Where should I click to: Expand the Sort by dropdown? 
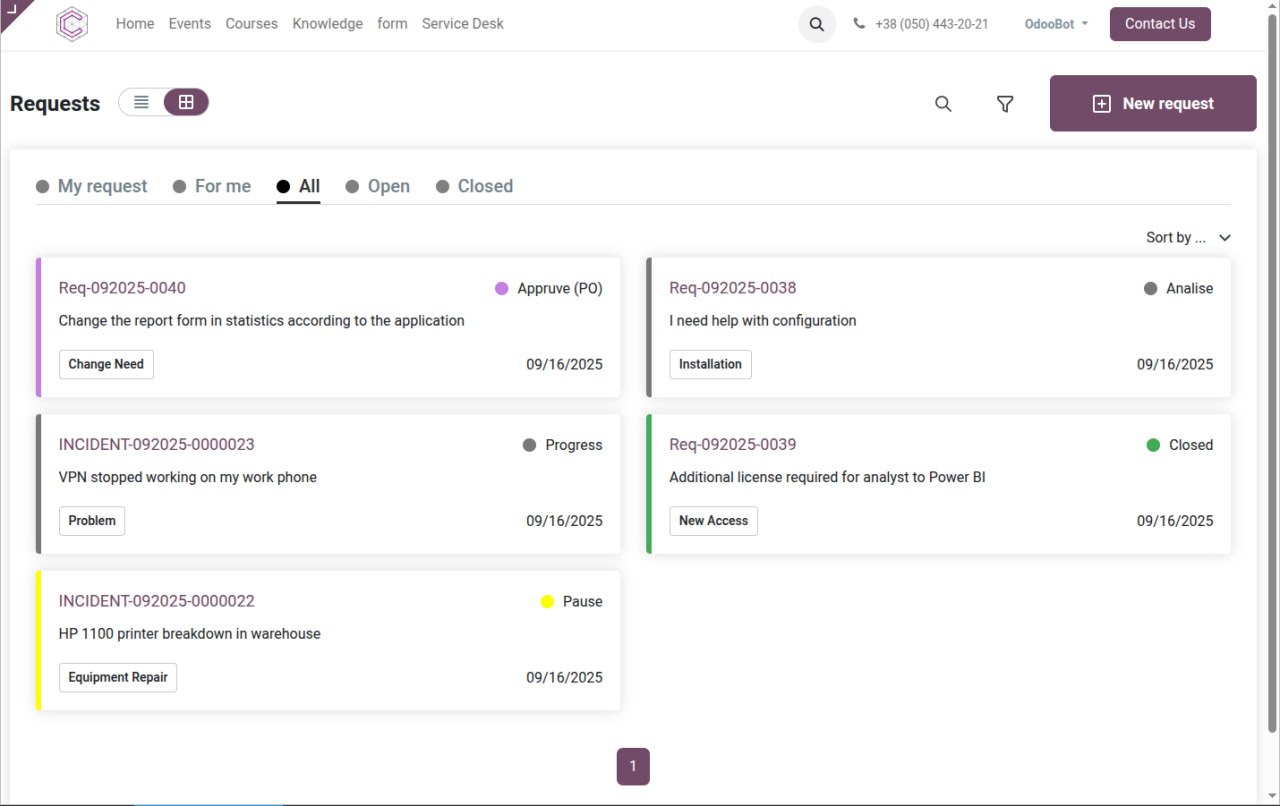pyautogui.click(x=1188, y=238)
